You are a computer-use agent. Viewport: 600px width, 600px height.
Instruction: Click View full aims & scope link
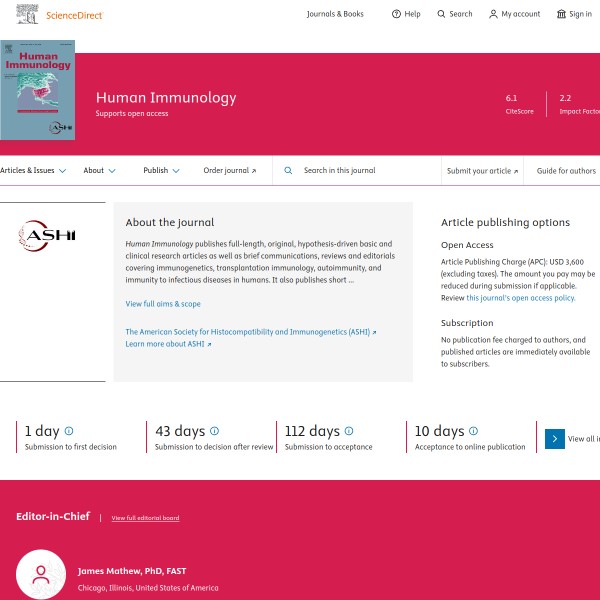(163, 304)
